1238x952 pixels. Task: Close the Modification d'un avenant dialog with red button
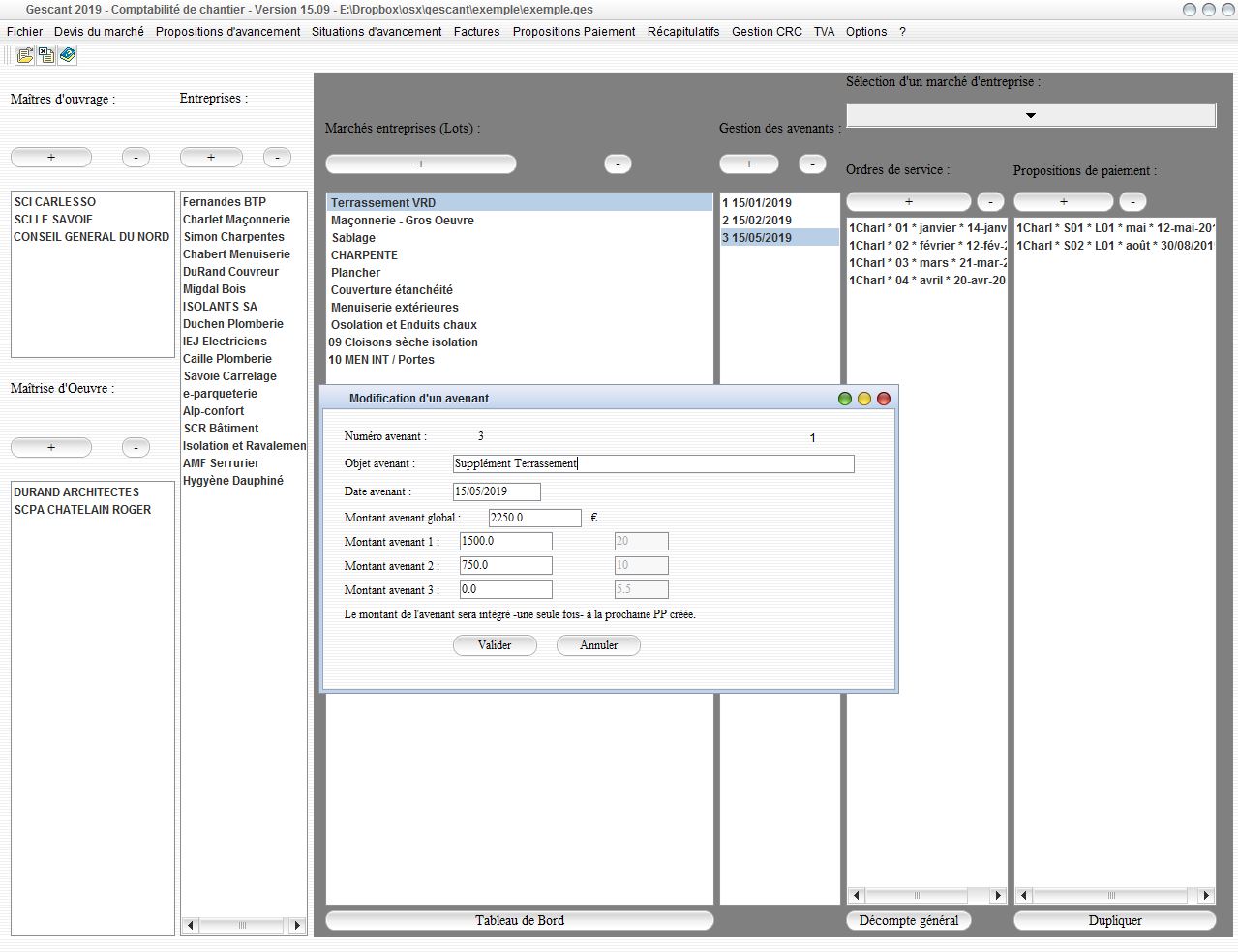tap(884, 399)
